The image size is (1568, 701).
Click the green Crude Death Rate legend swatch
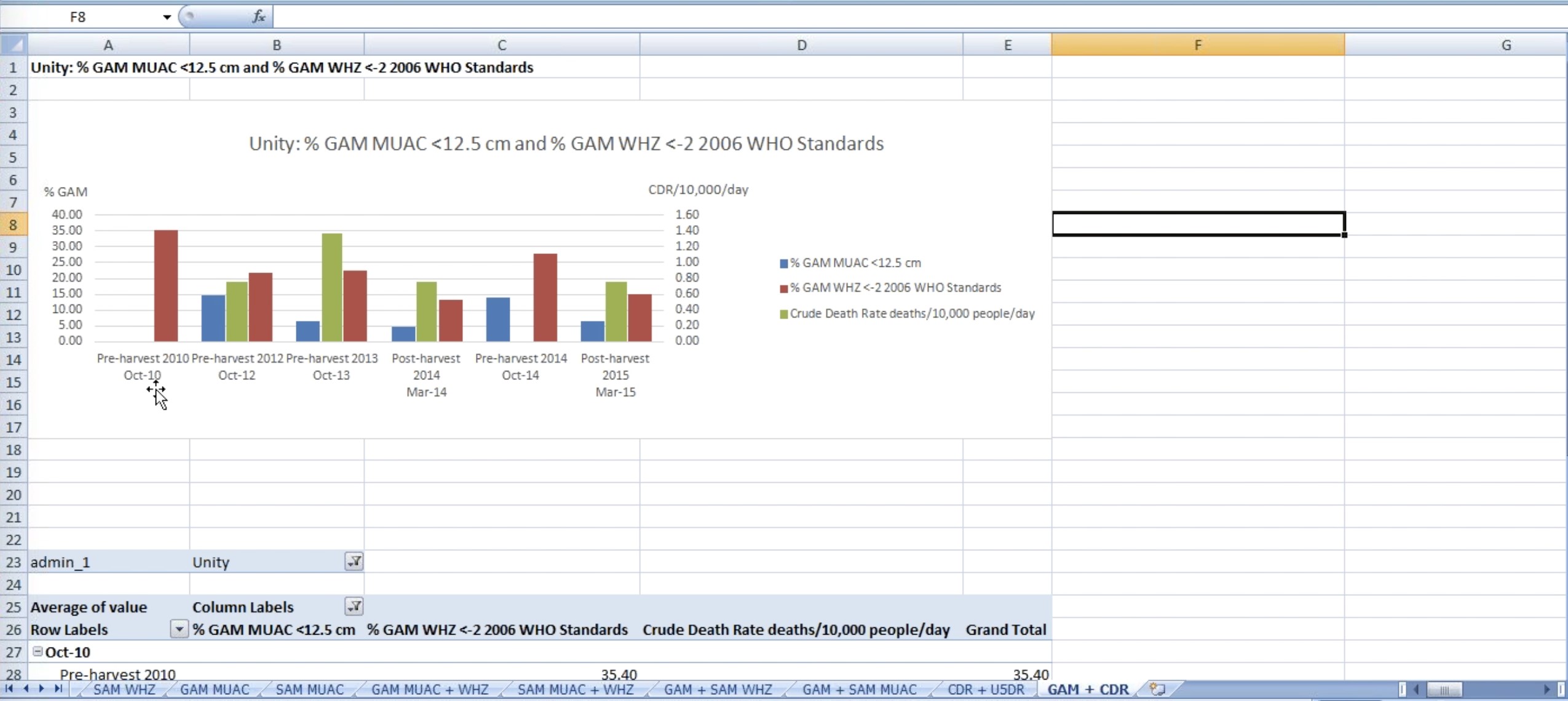click(x=783, y=314)
